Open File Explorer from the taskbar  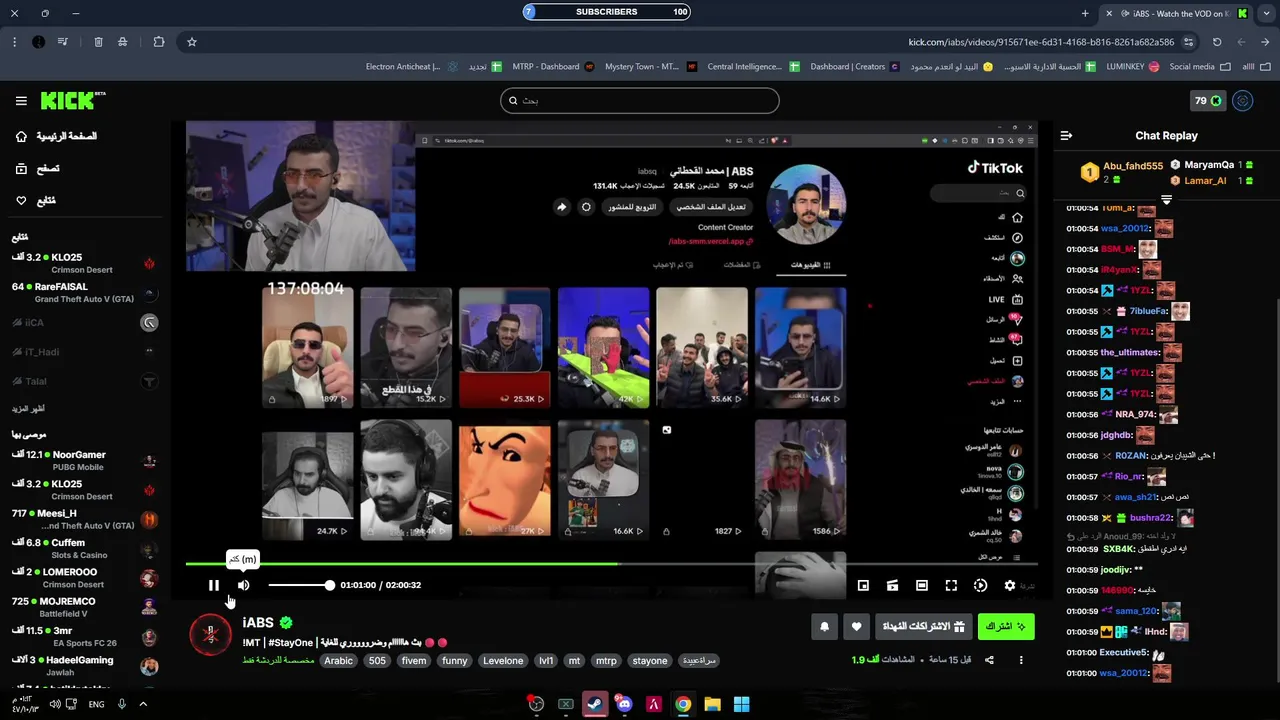click(x=712, y=704)
